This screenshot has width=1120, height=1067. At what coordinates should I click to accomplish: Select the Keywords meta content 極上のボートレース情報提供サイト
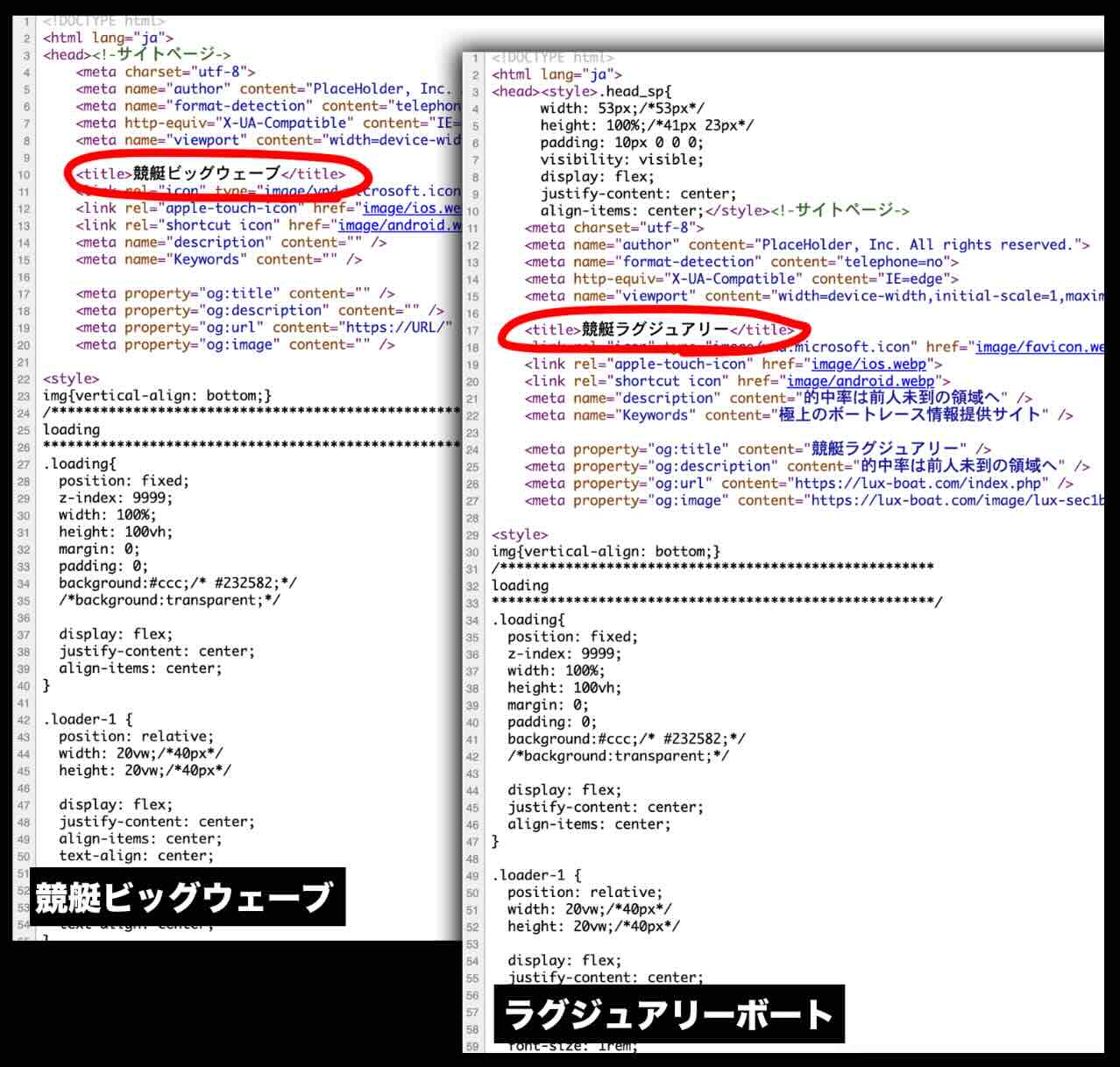pyautogui.click(x=911, y=414)
